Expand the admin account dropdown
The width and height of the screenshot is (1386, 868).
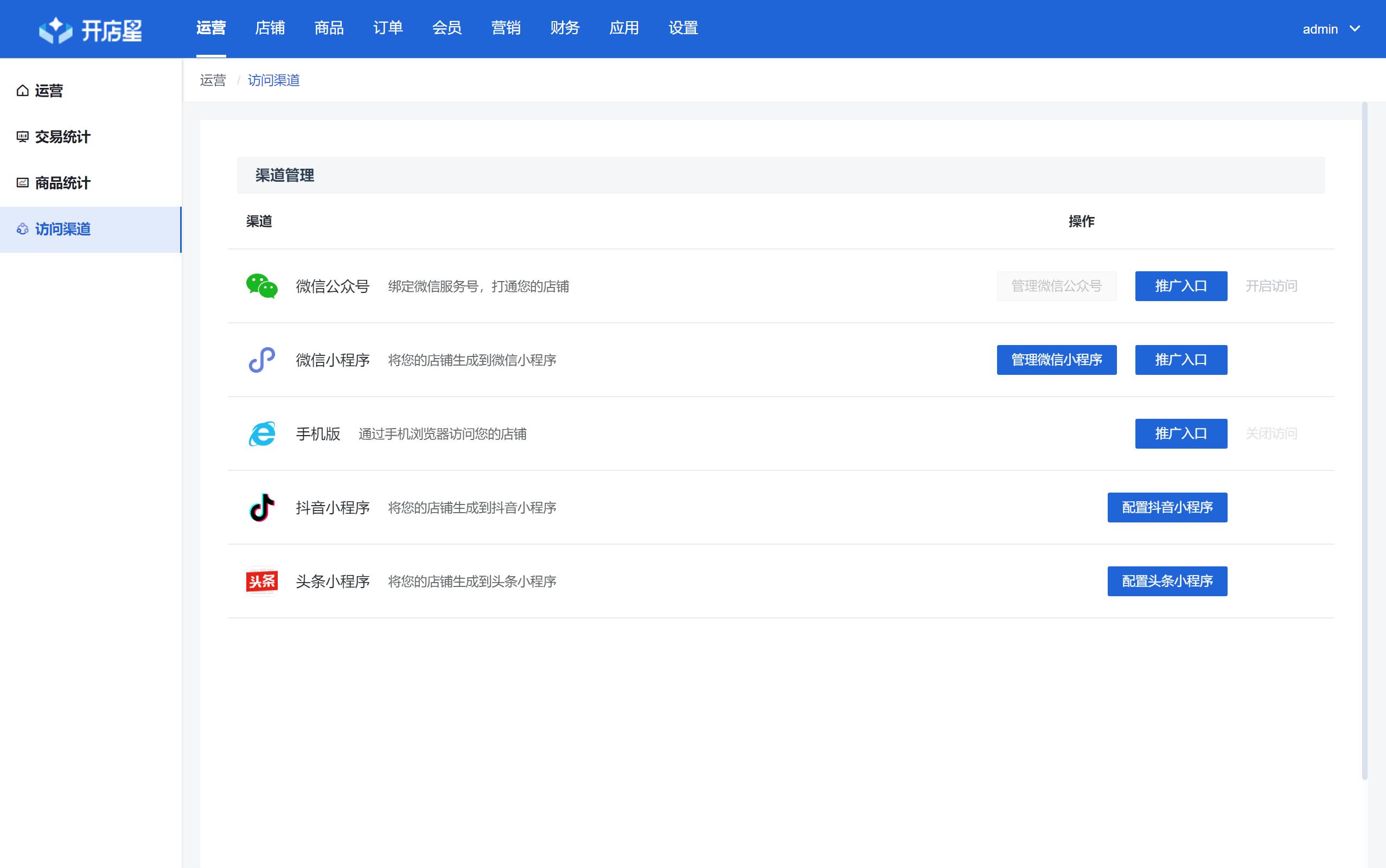(x=1330, y=29)
